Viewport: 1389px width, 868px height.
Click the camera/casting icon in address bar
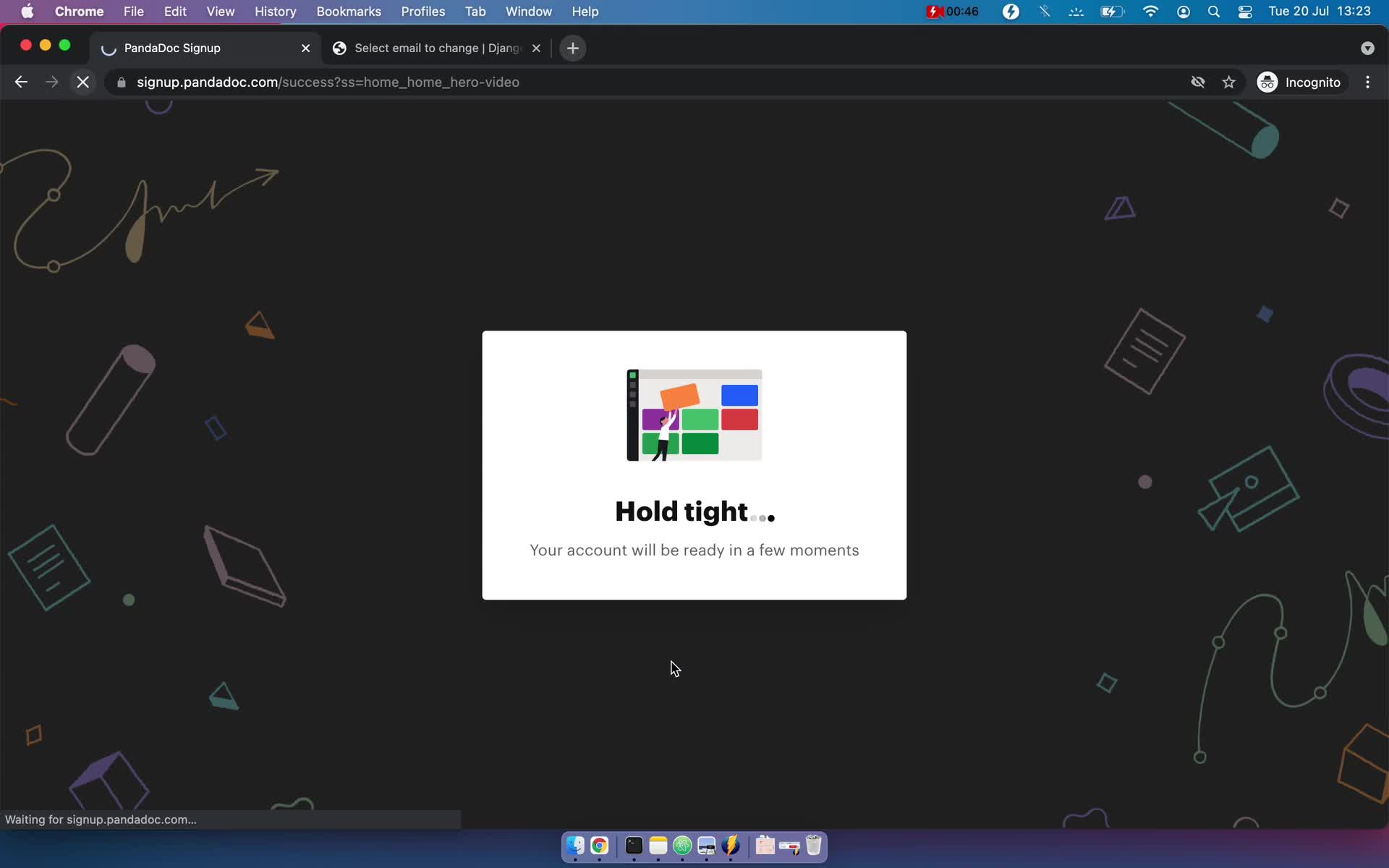pyautogui.click(x=1198, y=82)
